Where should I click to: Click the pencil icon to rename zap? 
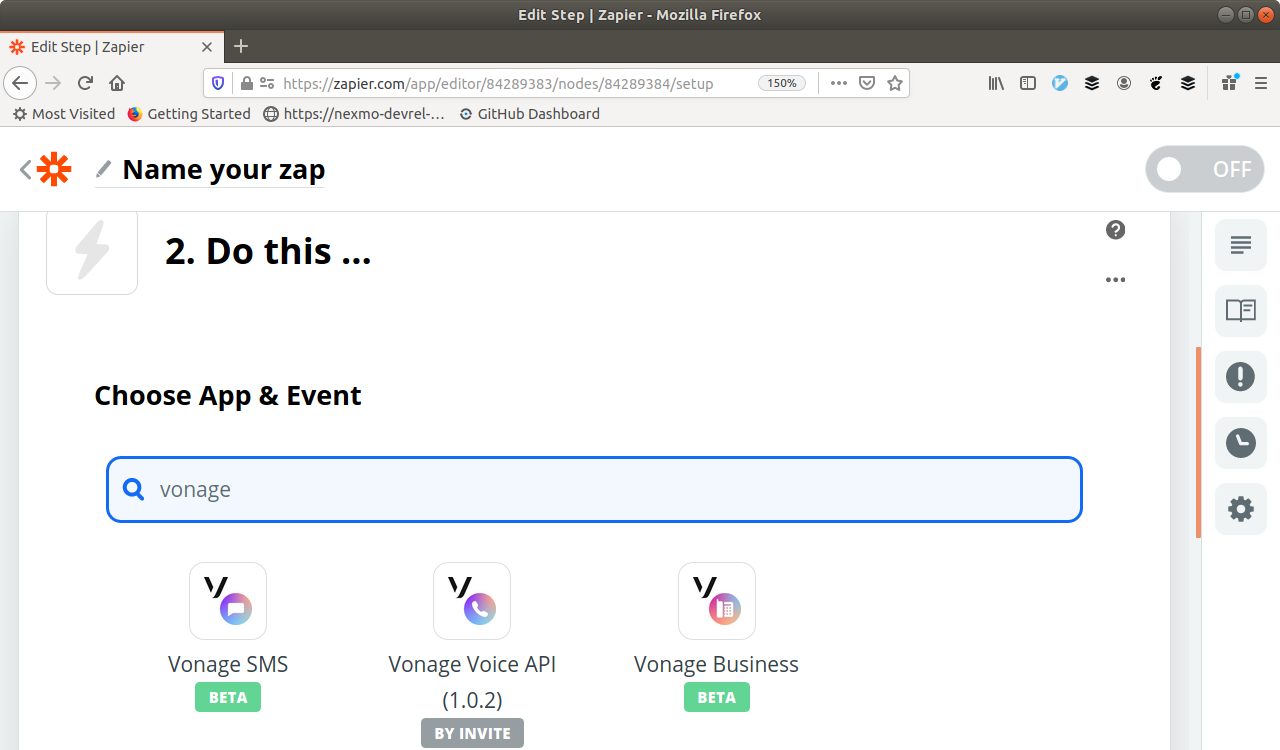pos(104,168)
